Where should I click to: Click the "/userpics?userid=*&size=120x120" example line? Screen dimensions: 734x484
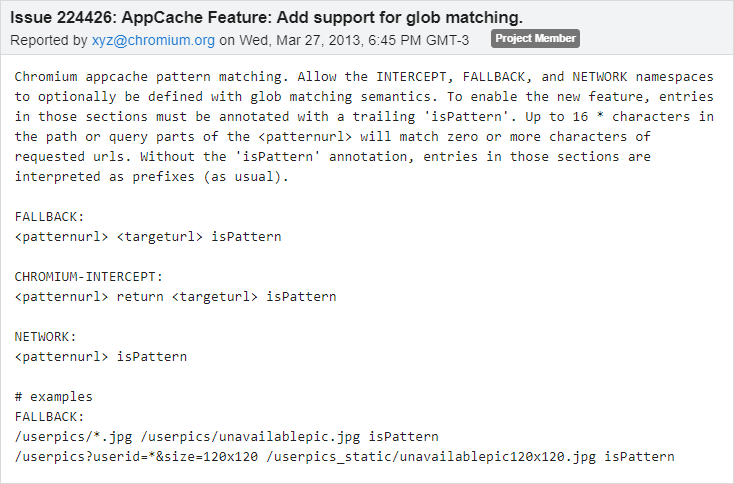pos(345,457)
